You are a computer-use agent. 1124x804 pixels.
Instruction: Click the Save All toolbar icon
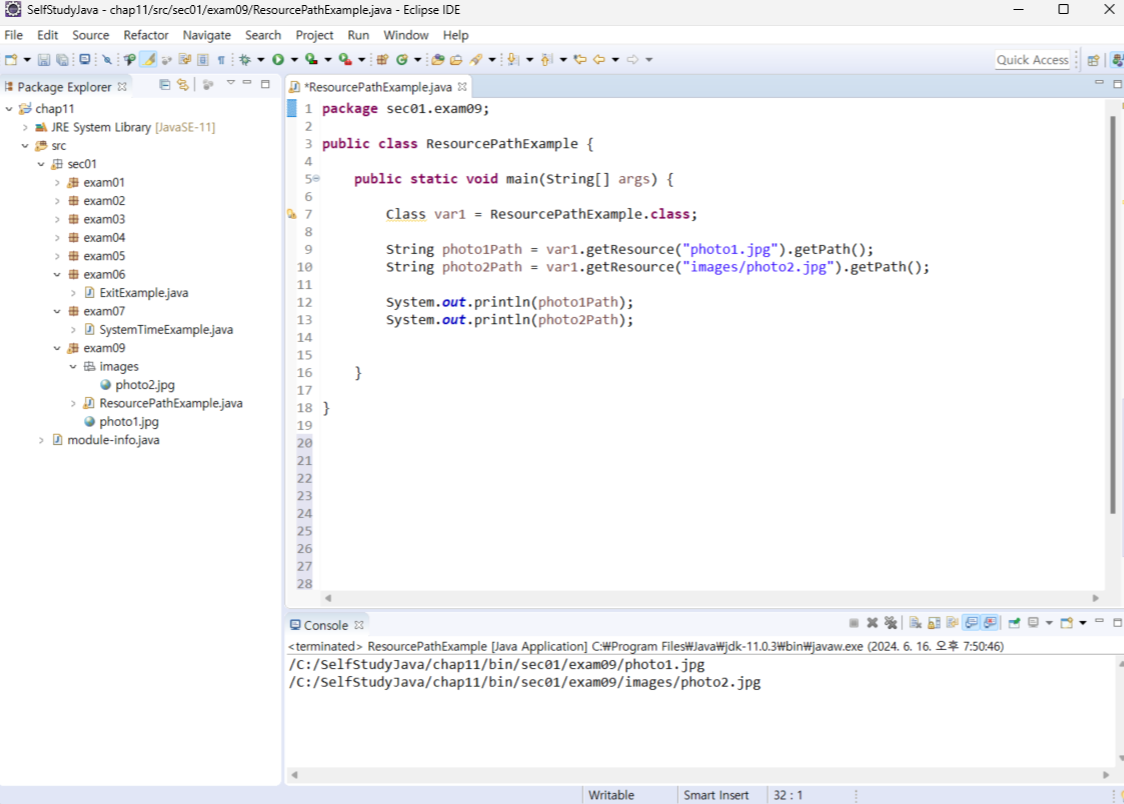(62, 59)
